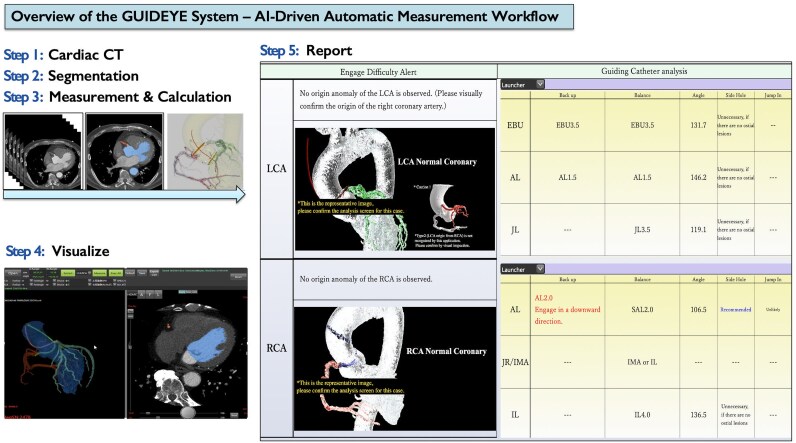Select the L orientation button in the CT viewer
The image size is (796, 443).
tap(158, 294)
